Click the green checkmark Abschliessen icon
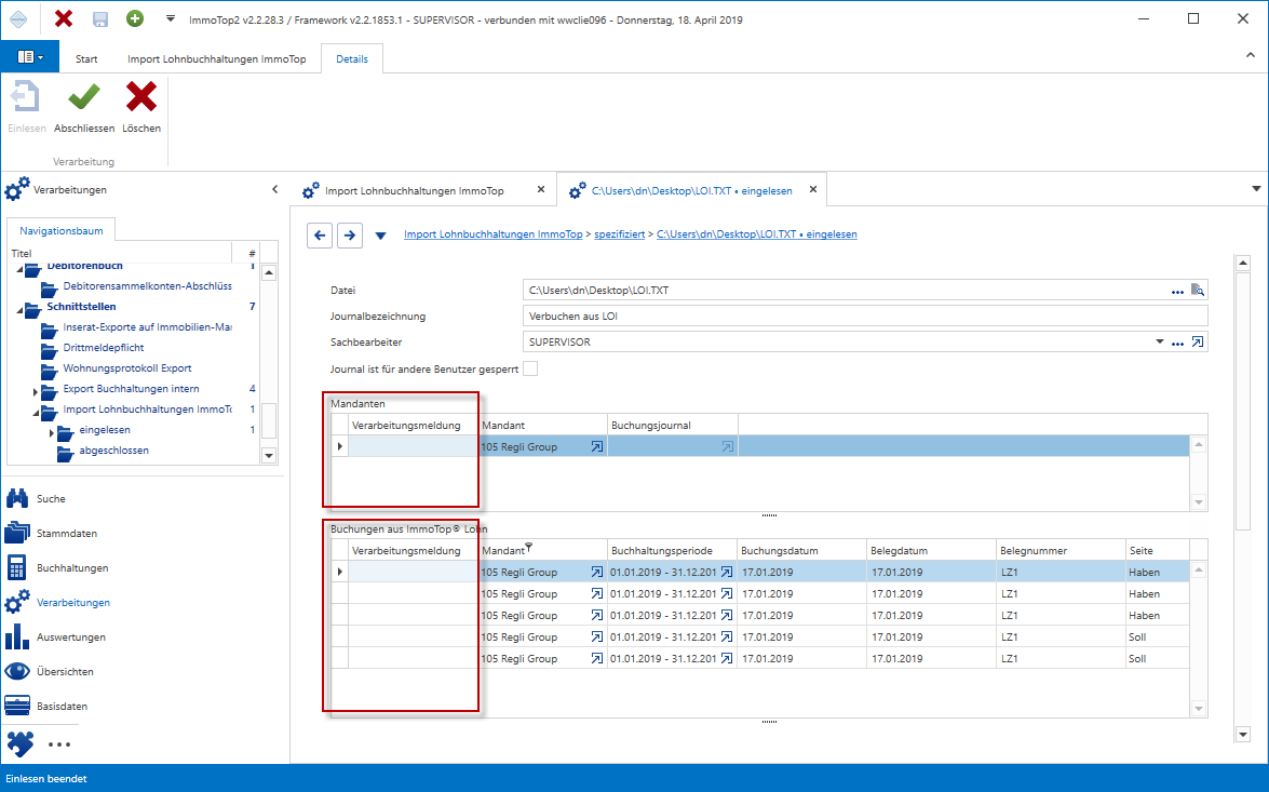This screenshot has height=792, width=1269. [x=84, y=97]
